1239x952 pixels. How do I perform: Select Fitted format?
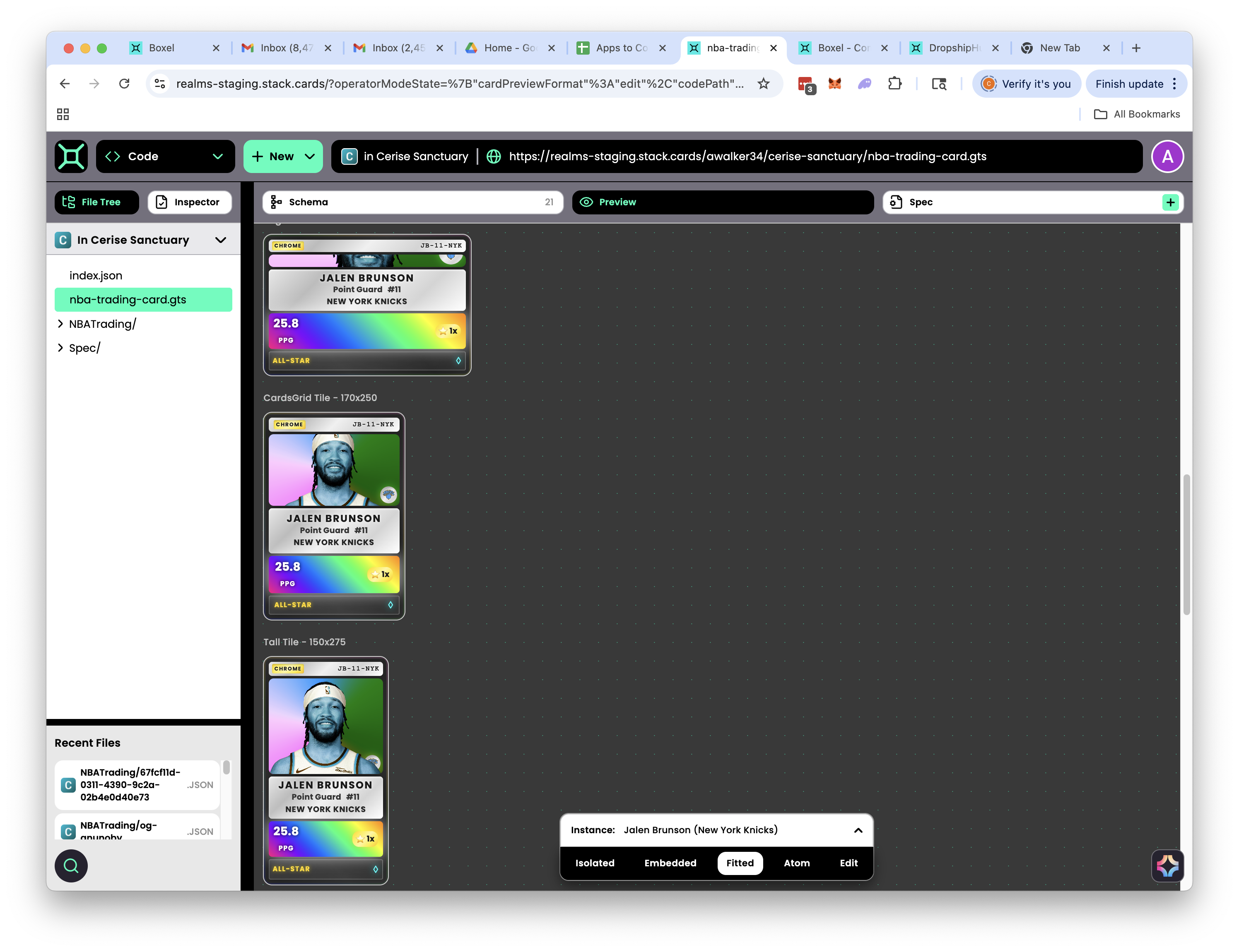740,863
